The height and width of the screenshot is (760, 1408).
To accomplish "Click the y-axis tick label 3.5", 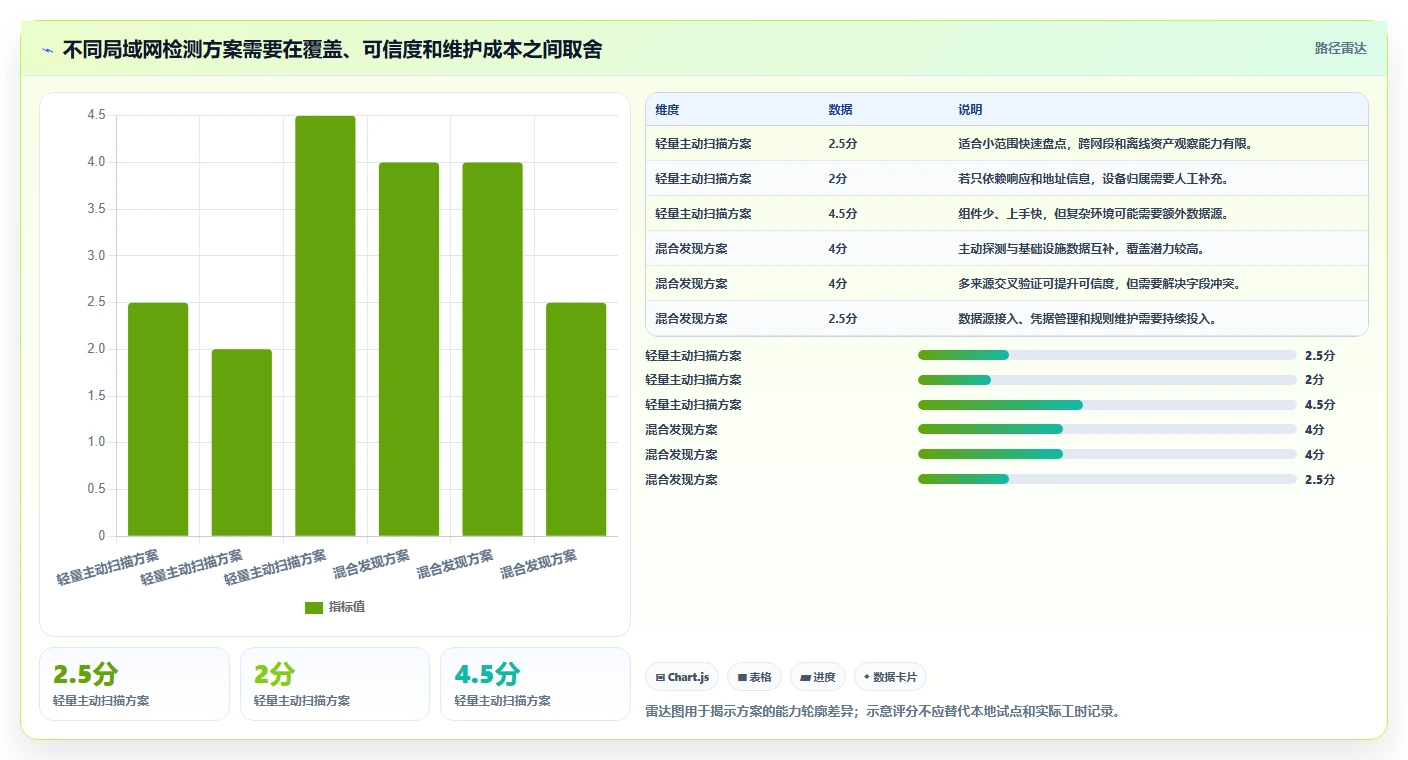I will [96, 209].
